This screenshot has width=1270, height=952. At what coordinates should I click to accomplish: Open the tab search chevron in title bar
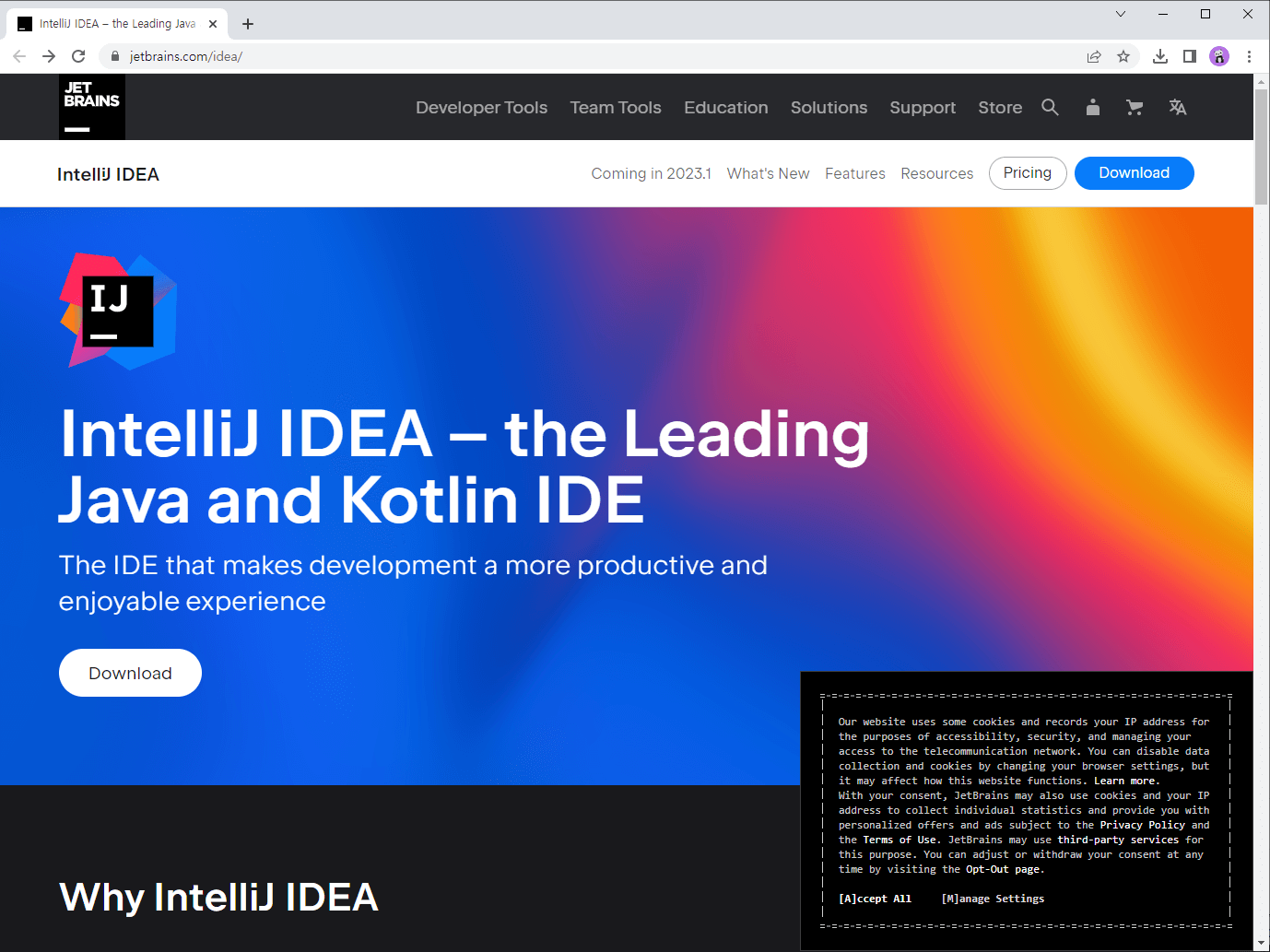[x=1121, y=14]
